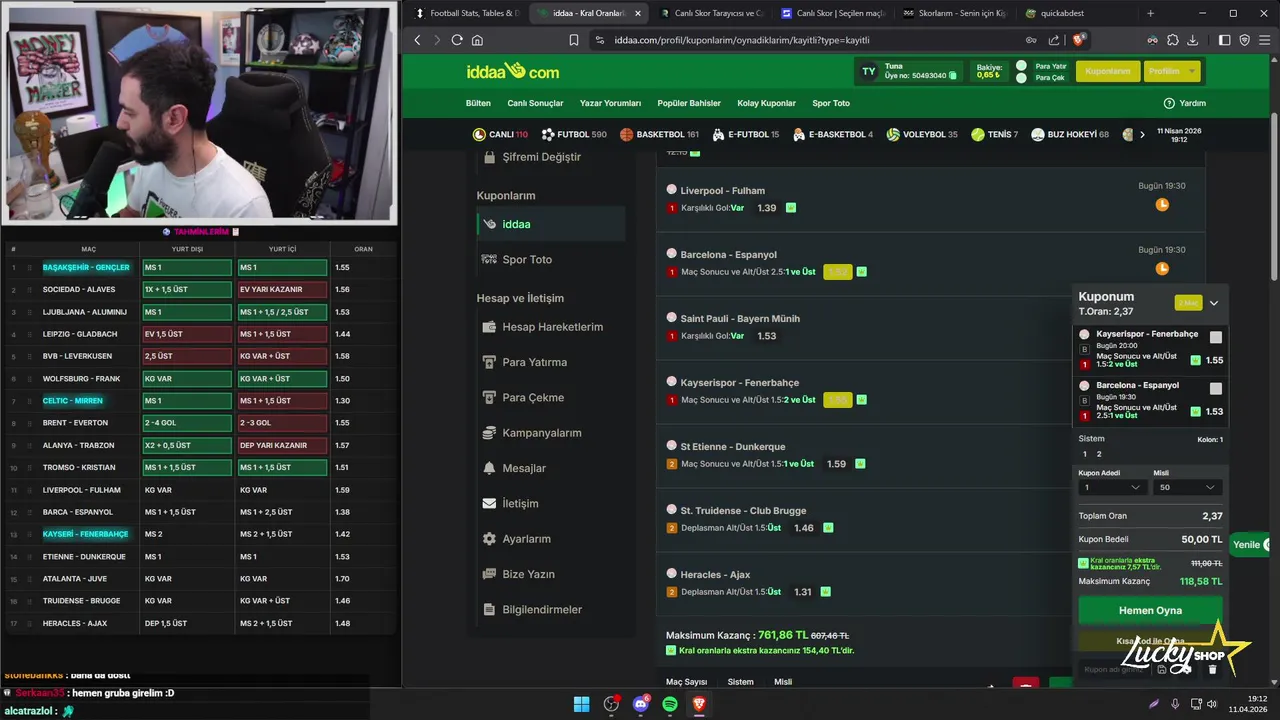
Task: Open Kampanyalarım in the sidebar
Action: (542, 433)
